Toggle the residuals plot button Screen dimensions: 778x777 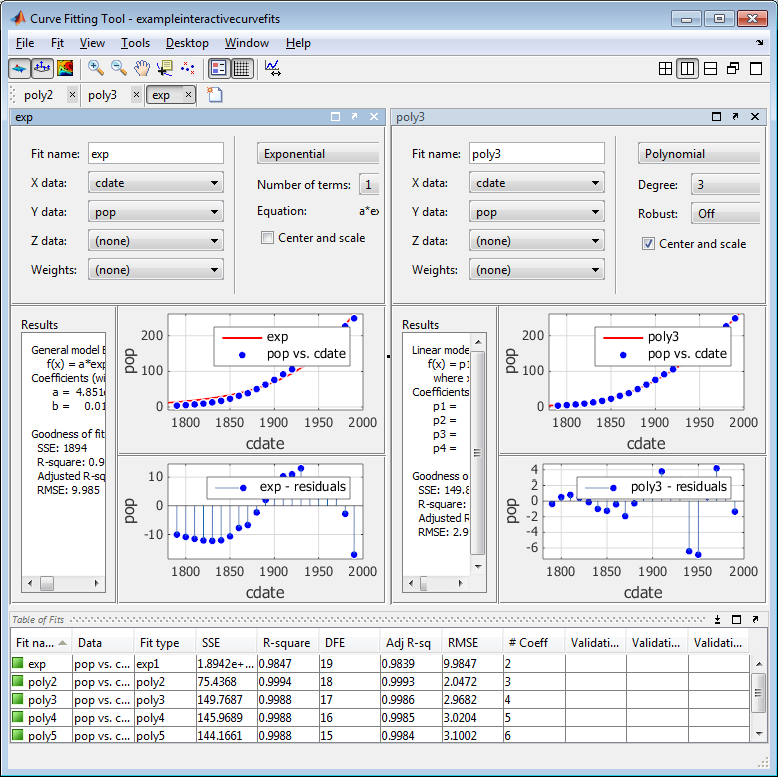42,68
